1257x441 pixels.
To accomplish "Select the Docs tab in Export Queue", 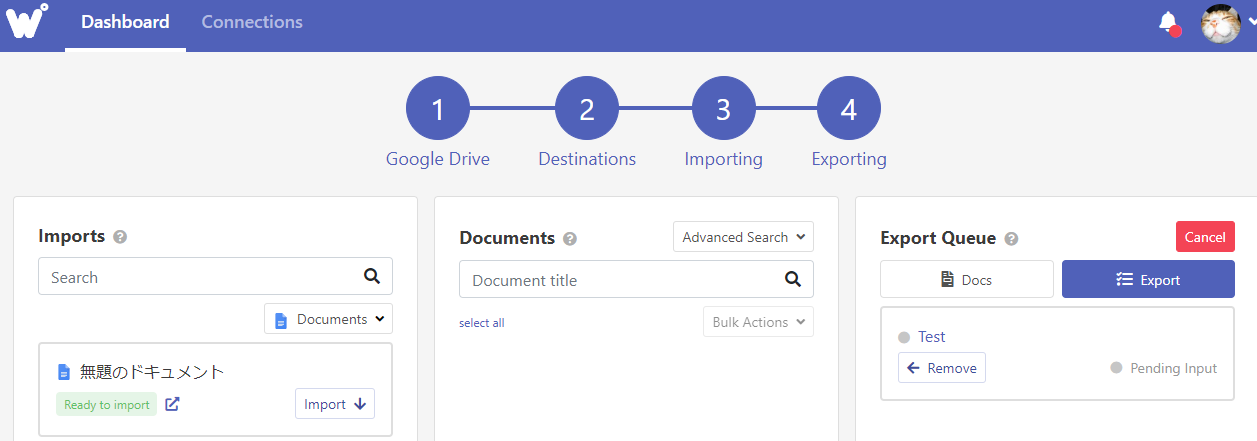I will pyautogui.click(x=966, y=280).
